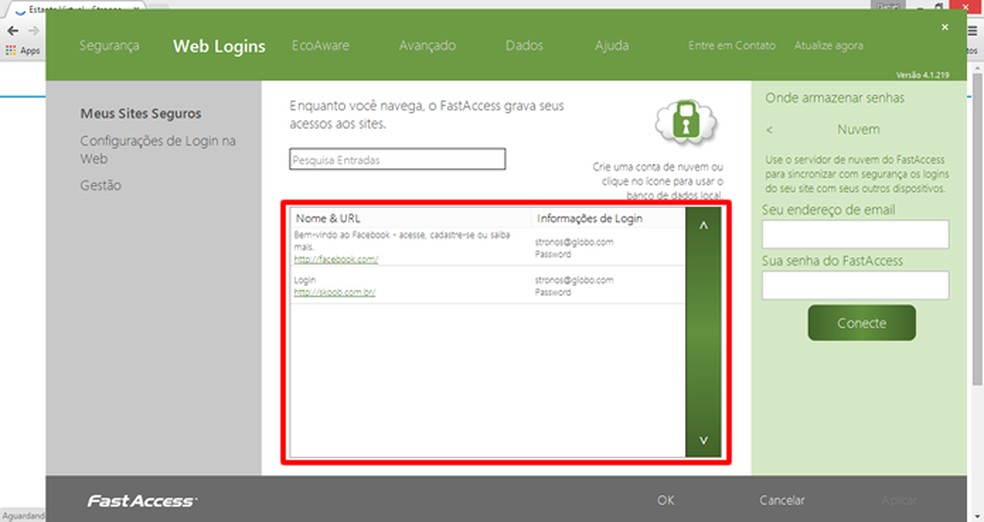Open Configurações de Login na Web

point(158,149)
